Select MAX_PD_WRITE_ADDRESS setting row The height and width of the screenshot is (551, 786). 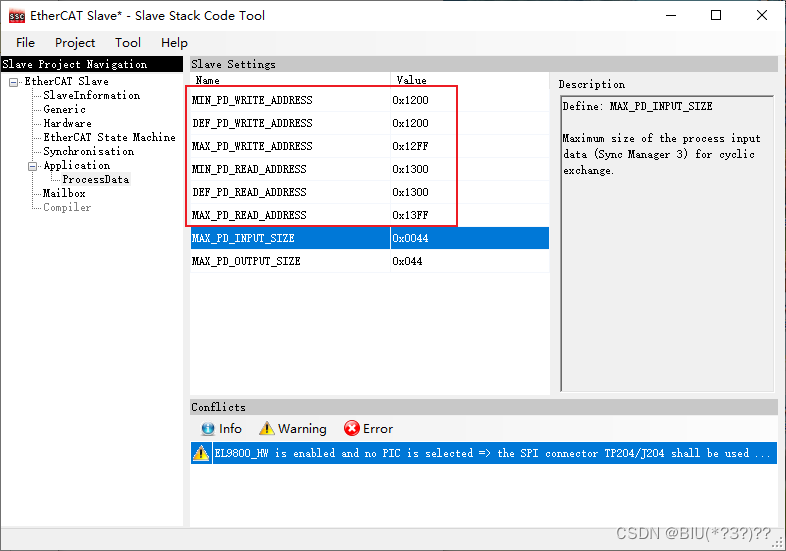(x=369, y=146)
